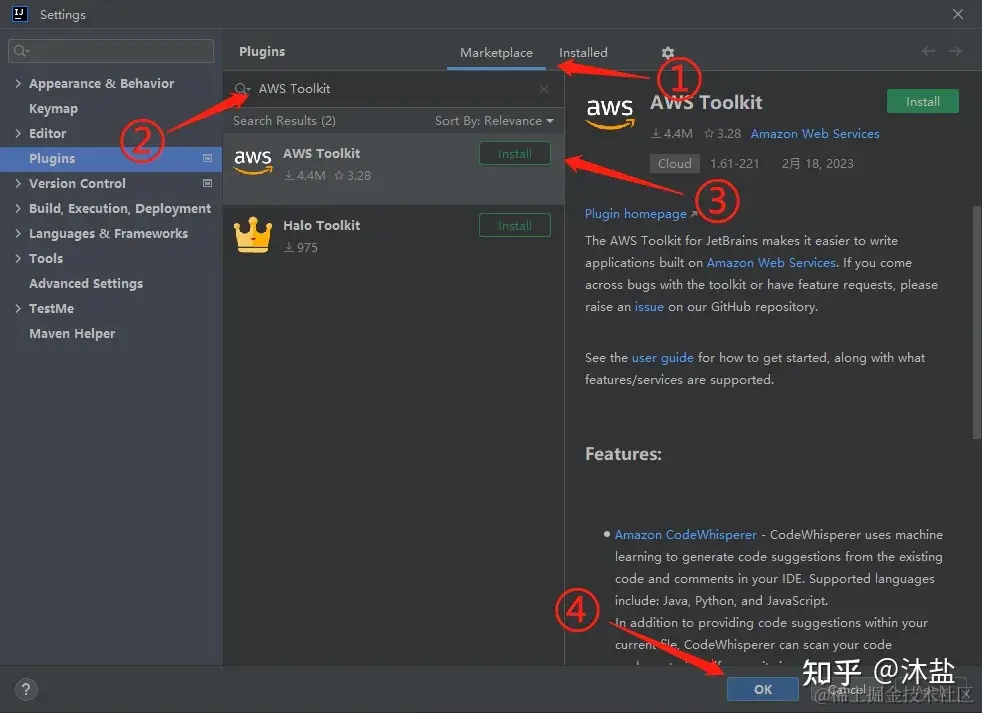Click the IntelliJ logo in the title bar
The height and width of the screenshot is (713, 982).
[x=19, y=14]
